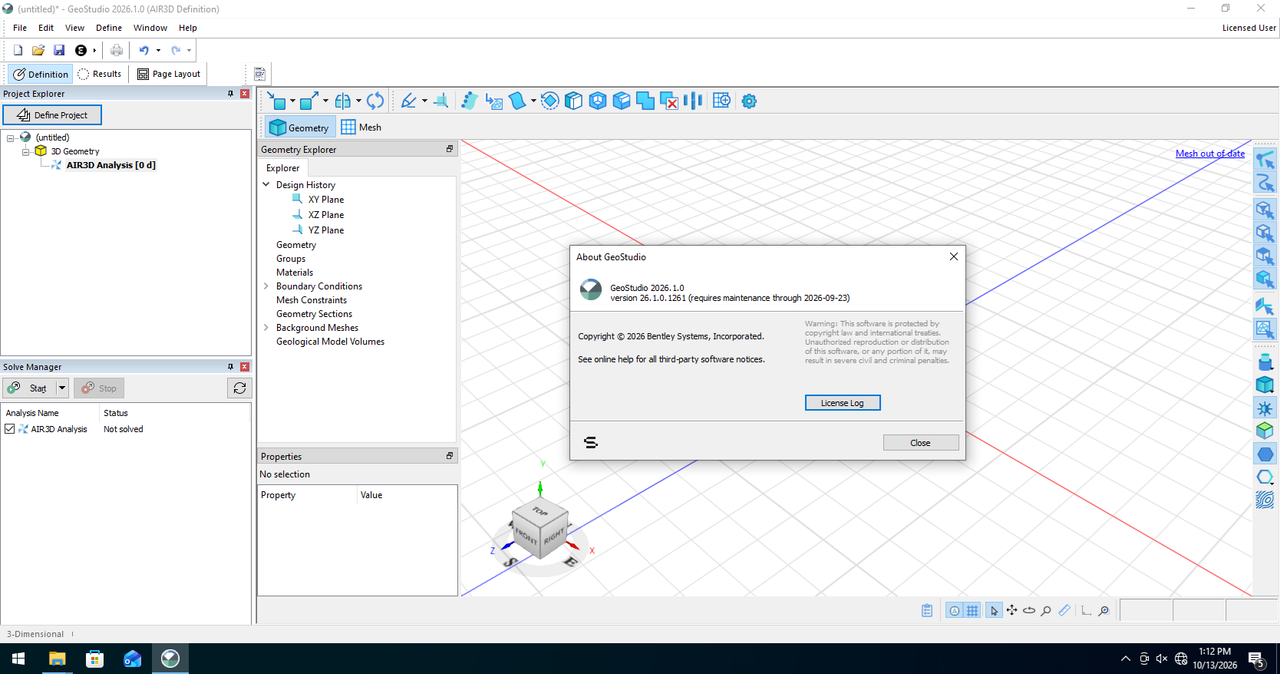Open the Edit menu

tap(46, 28)
